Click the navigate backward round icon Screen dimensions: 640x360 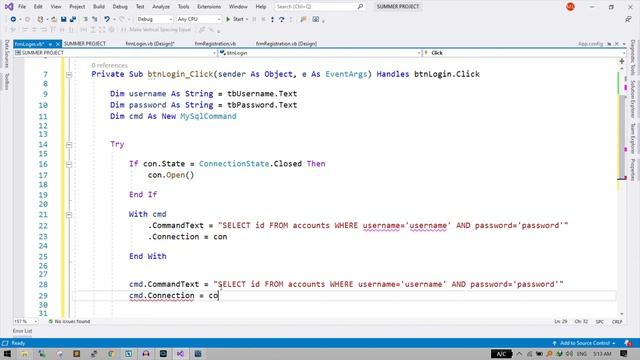point(13,19)
